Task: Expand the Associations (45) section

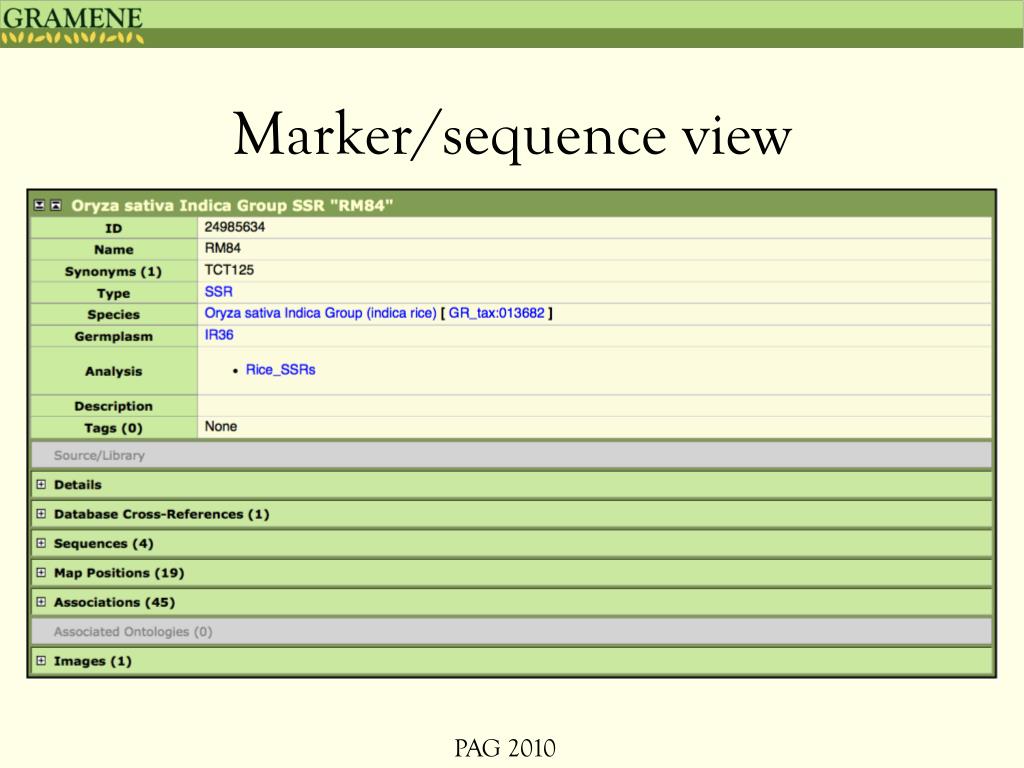Action: (x=113, y=602)
